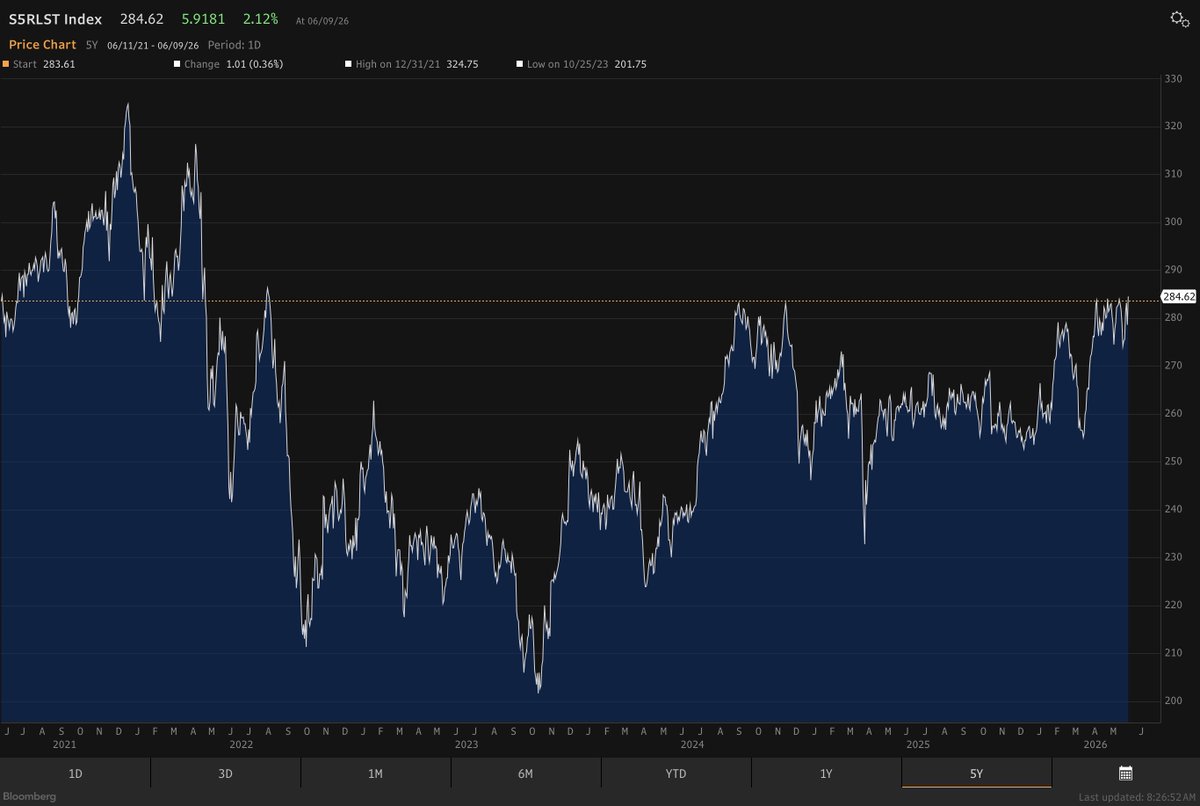Open the custom date range calendar icon
The width and height of the screenshot is (1200, 806).
point(1125,773)
